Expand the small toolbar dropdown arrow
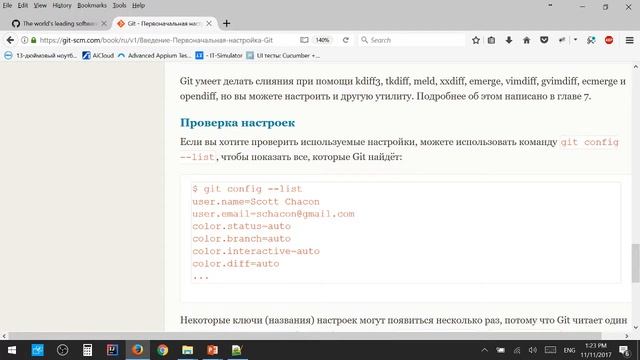The image size is (640, 360). click(x=575, y=40)
